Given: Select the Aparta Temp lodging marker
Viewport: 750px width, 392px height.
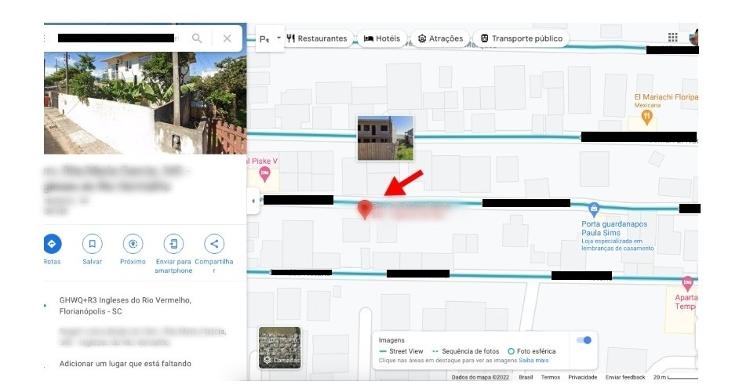Looking at the screenshot, I should point(687,284).
